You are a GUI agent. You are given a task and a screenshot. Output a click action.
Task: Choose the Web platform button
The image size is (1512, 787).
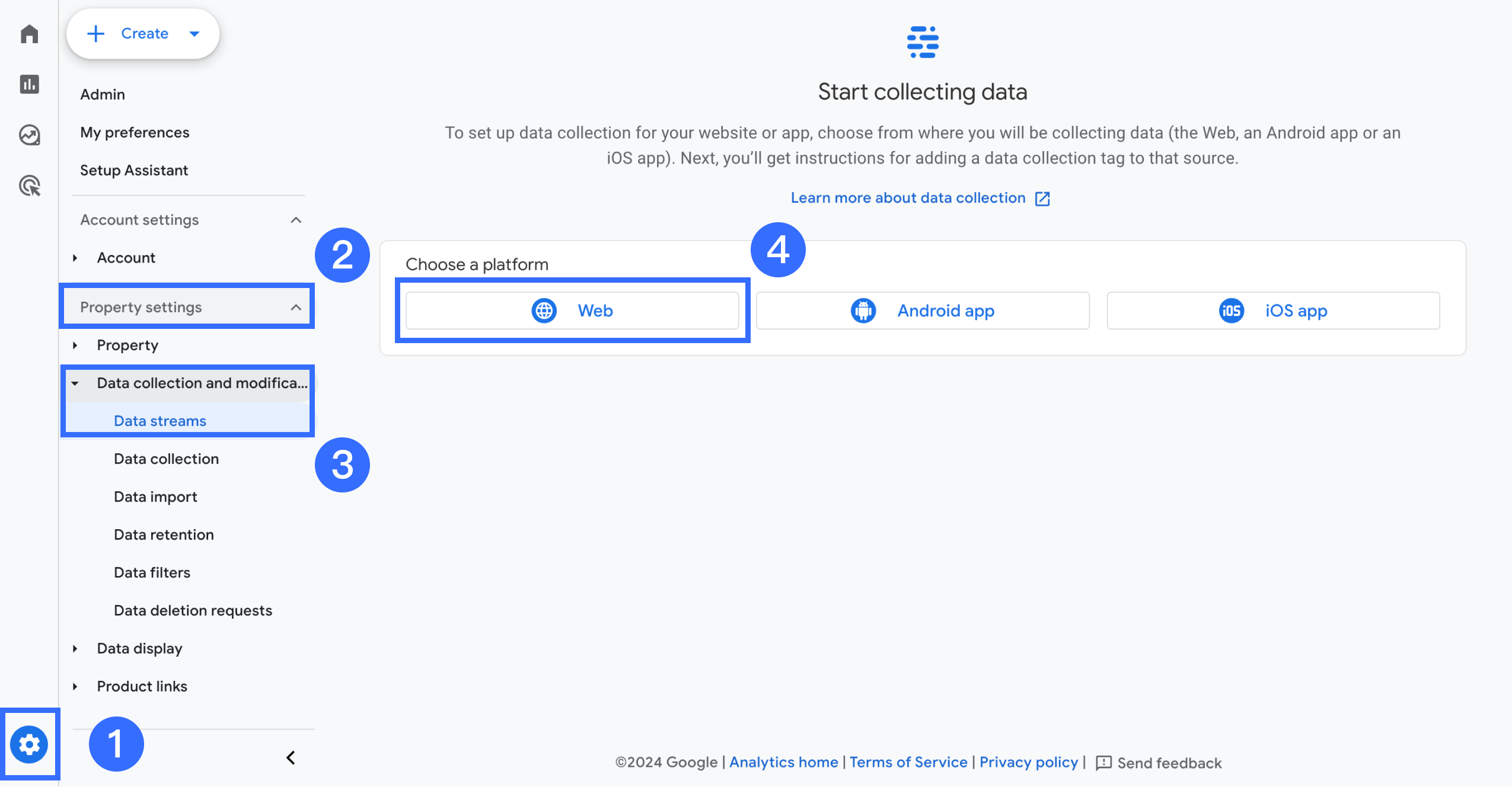572,311
